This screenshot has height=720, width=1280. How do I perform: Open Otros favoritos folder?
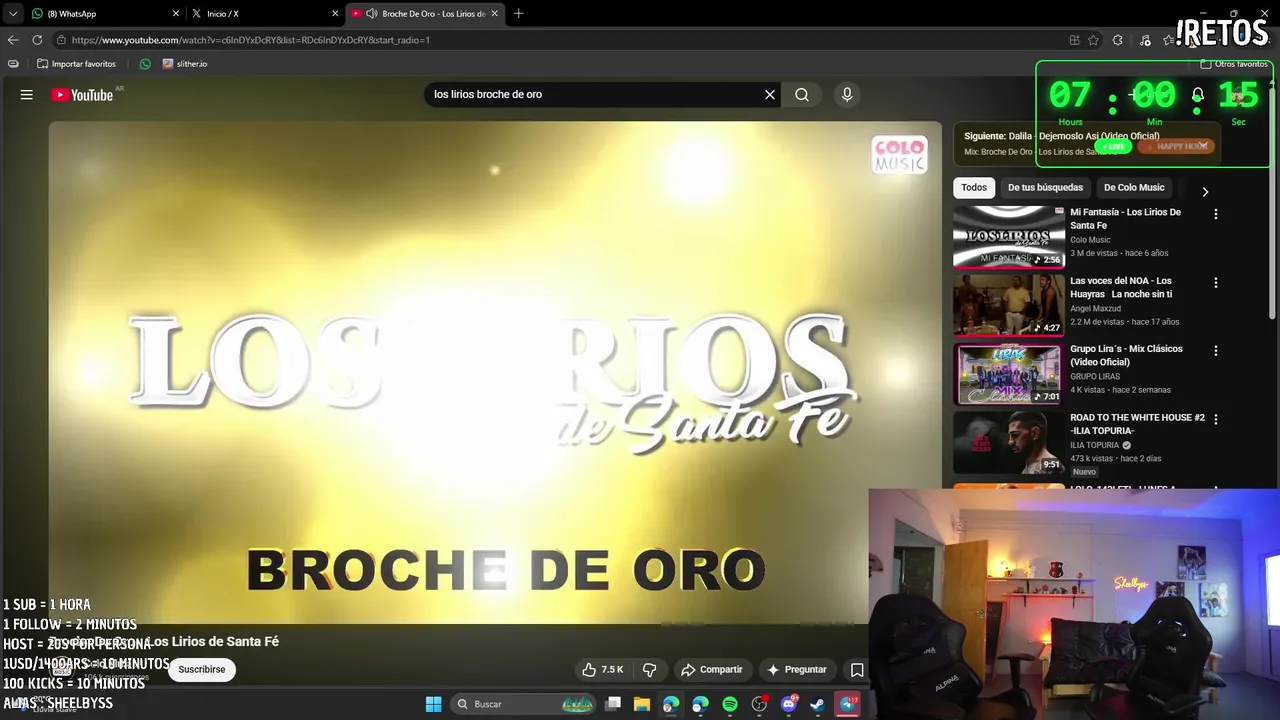1234,64
